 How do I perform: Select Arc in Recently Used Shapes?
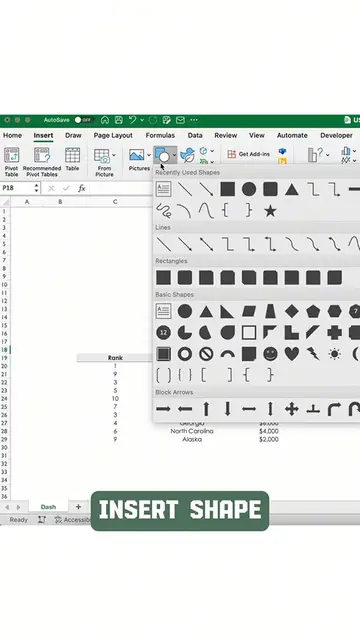coord(184,211)
